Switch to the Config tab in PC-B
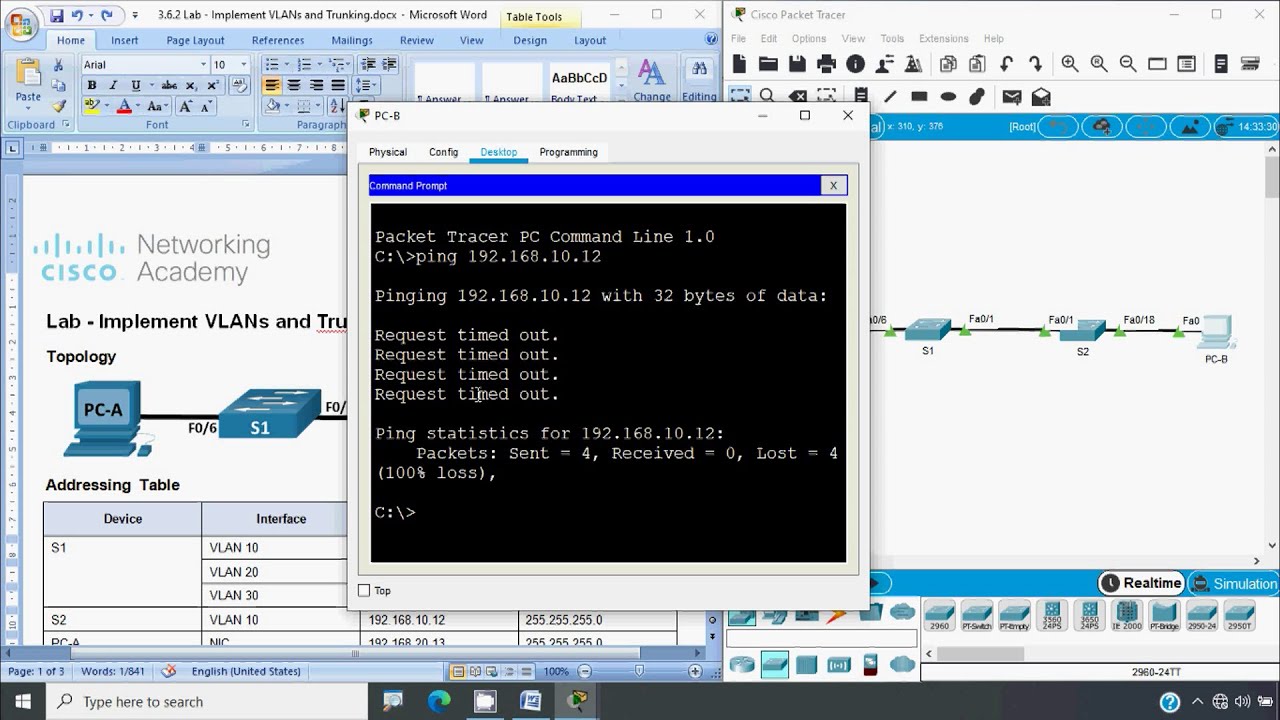This screenshot has height=720, width=1280. (x=443, y=152)
